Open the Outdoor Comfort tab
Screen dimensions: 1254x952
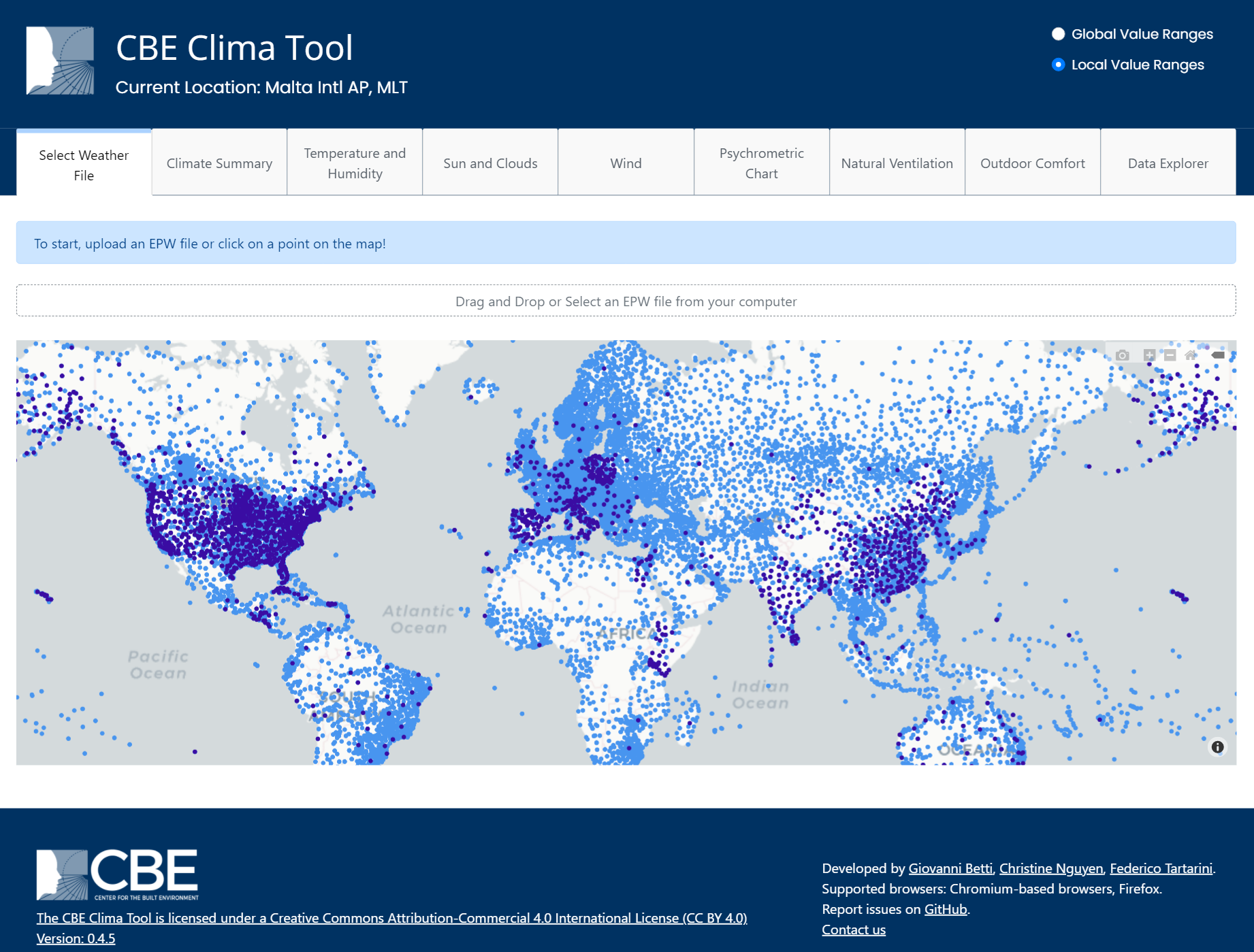1032,163
